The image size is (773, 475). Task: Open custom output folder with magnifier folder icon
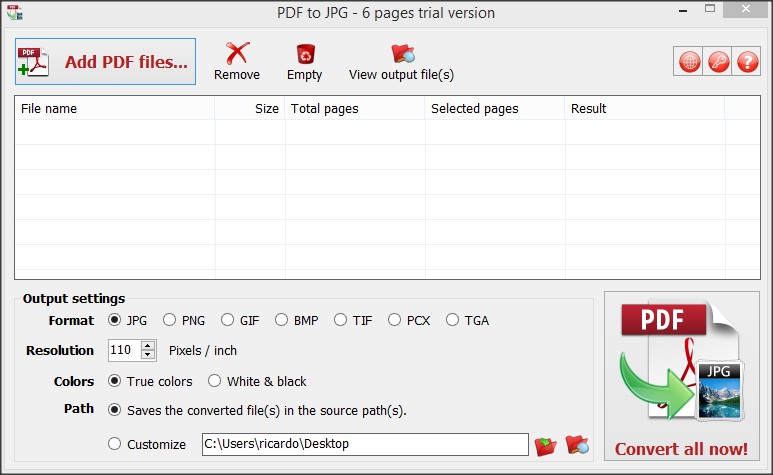577,444
